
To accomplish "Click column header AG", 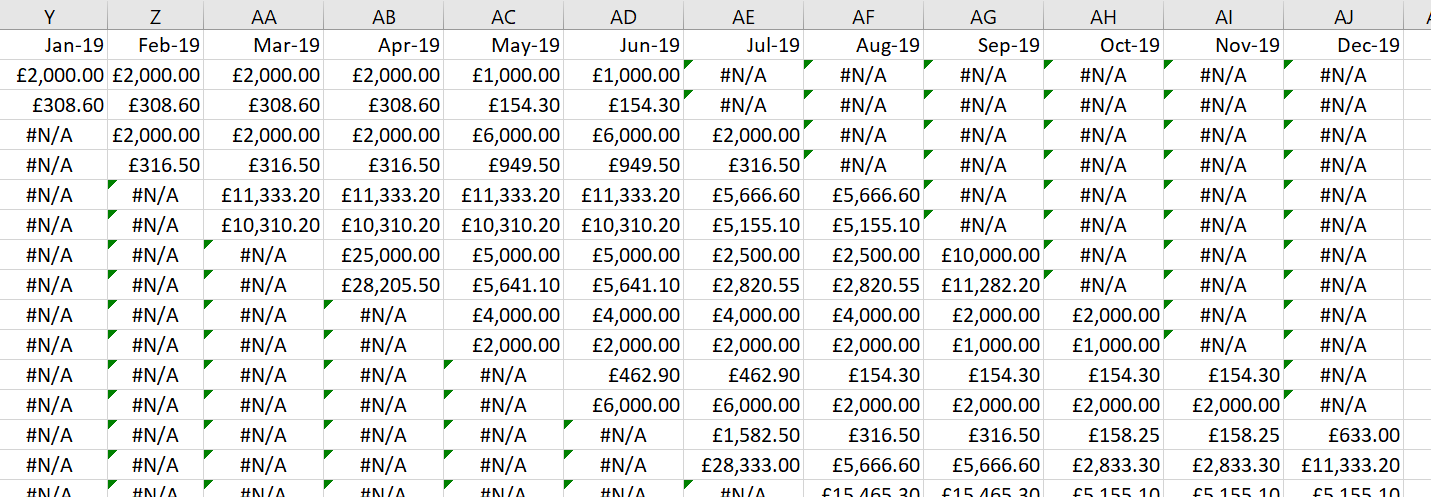I will point(983,15).
